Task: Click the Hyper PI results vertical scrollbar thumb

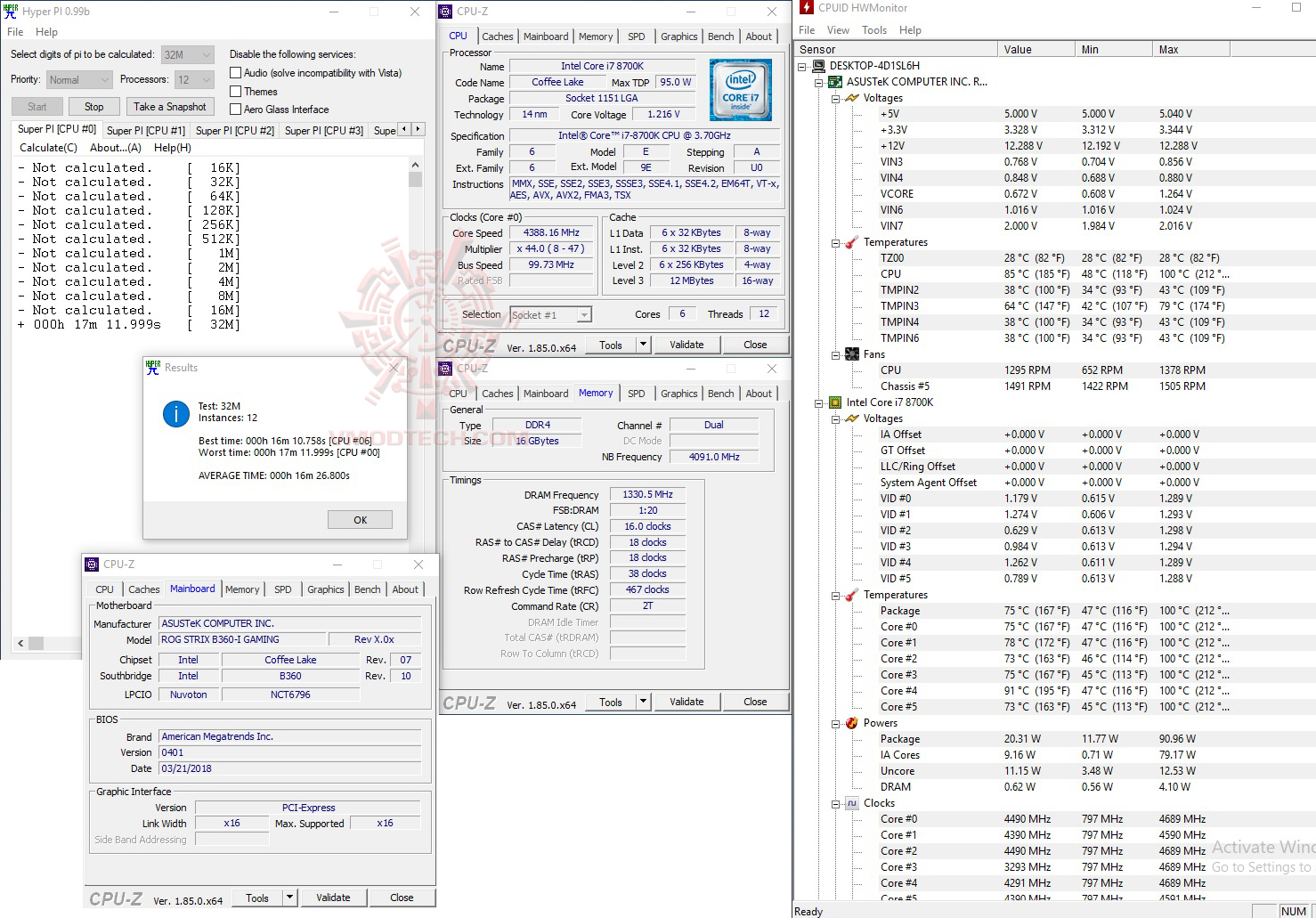Action: coord(415,179)
